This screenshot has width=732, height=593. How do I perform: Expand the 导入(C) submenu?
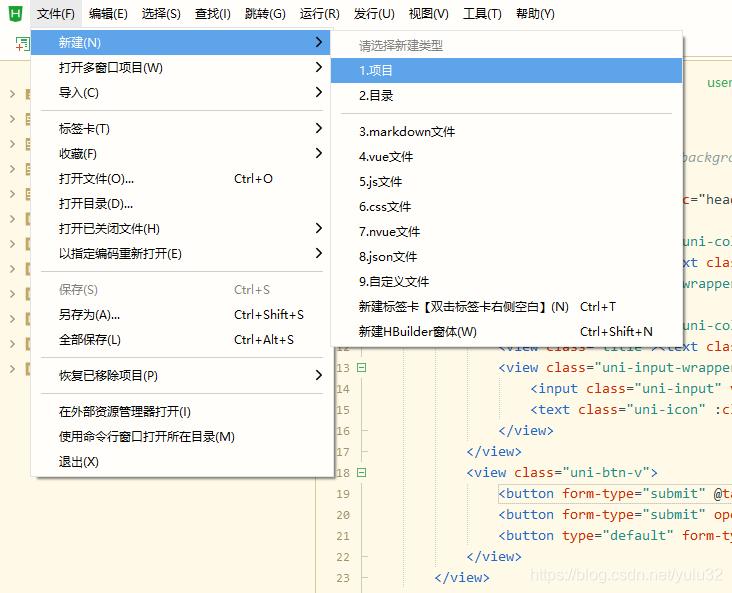318,93
